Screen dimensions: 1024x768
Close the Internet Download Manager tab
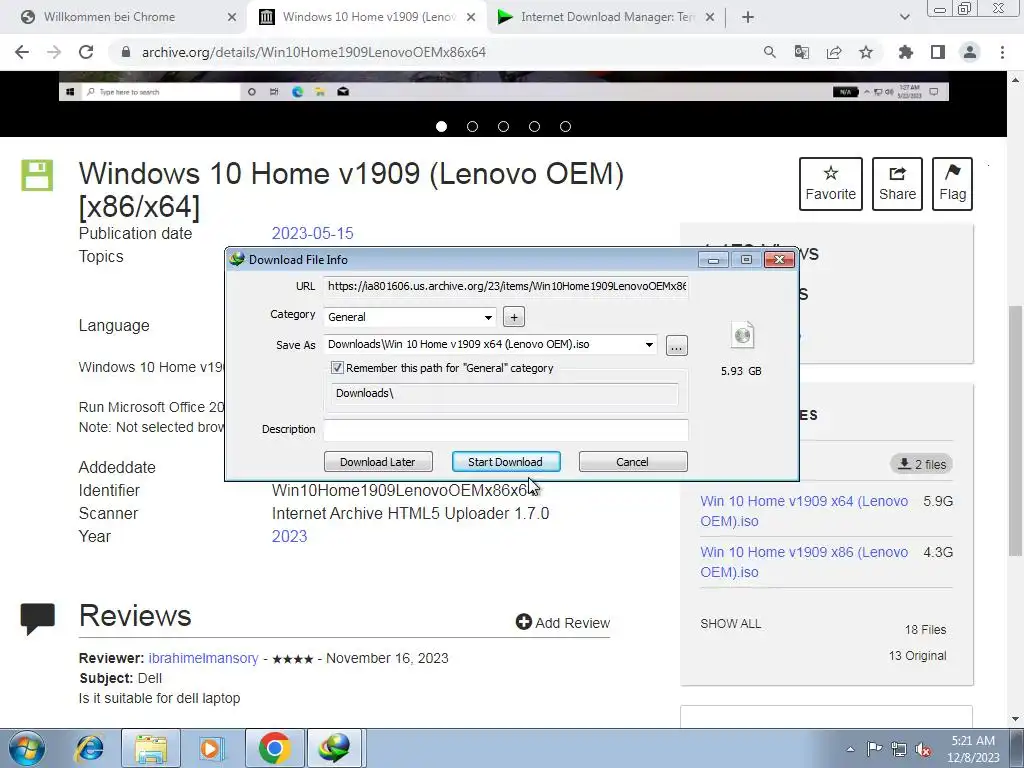point(711,18)
